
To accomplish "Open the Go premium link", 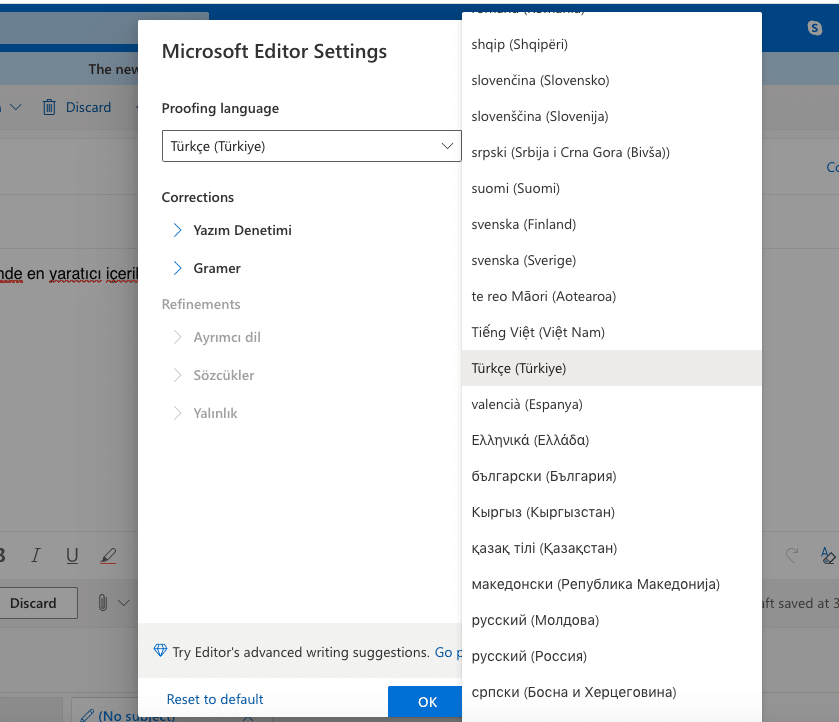I will click(448, 652).
